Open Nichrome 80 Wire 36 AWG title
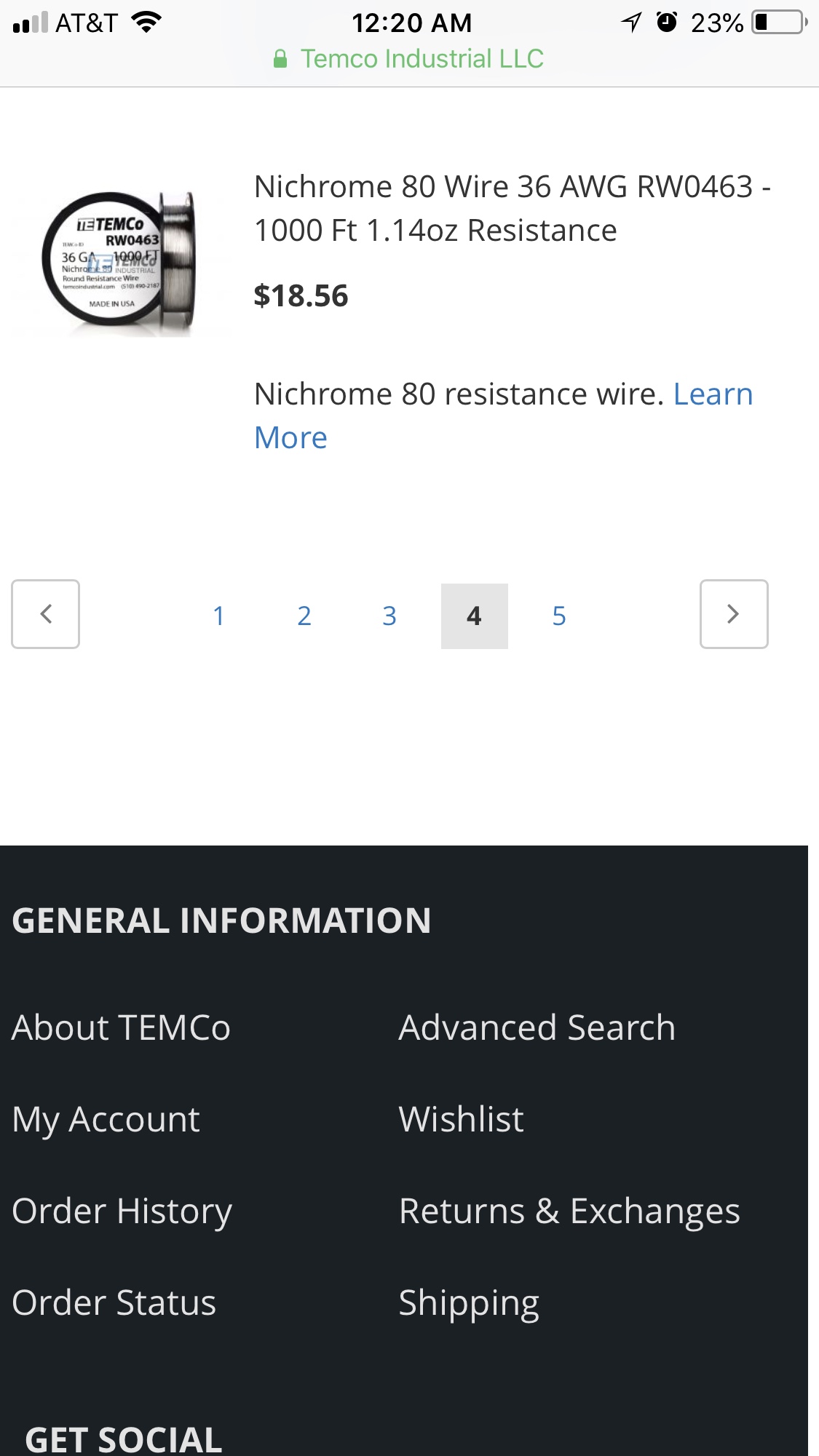Screen dimensions: 819x1456 pos(511,208)
